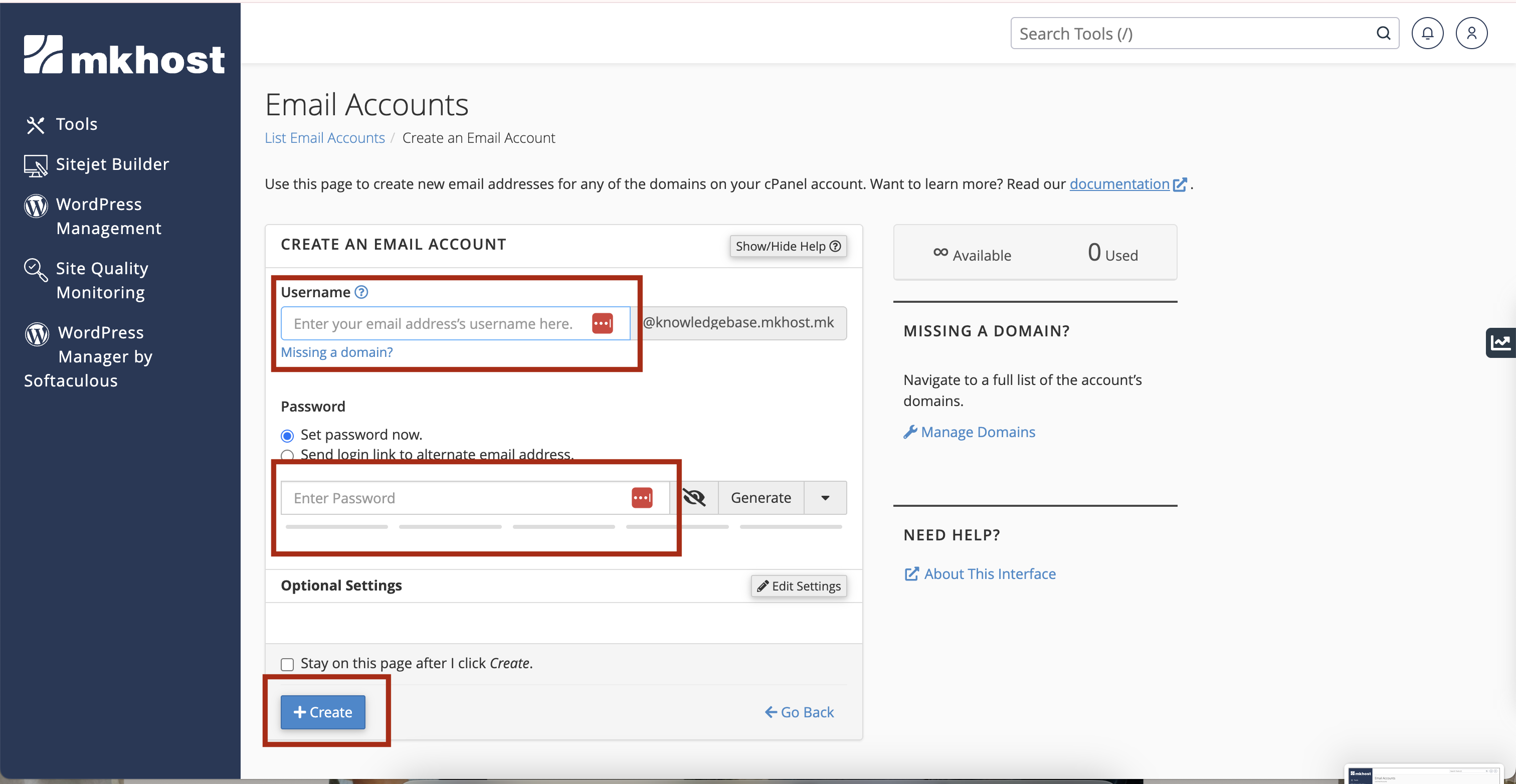The image size is (1516, 784).
Task: Click the password manager icon in Username field
Action: tap(602, 323)
